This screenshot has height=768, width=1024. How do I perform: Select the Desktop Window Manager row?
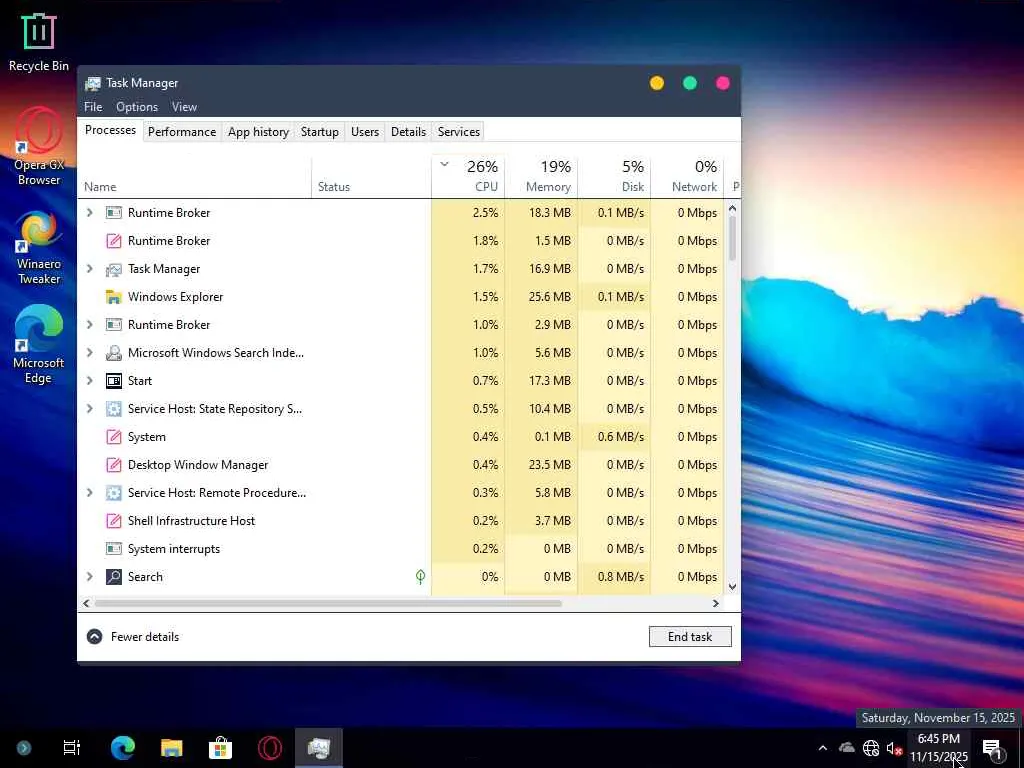(x=400, y=465)
